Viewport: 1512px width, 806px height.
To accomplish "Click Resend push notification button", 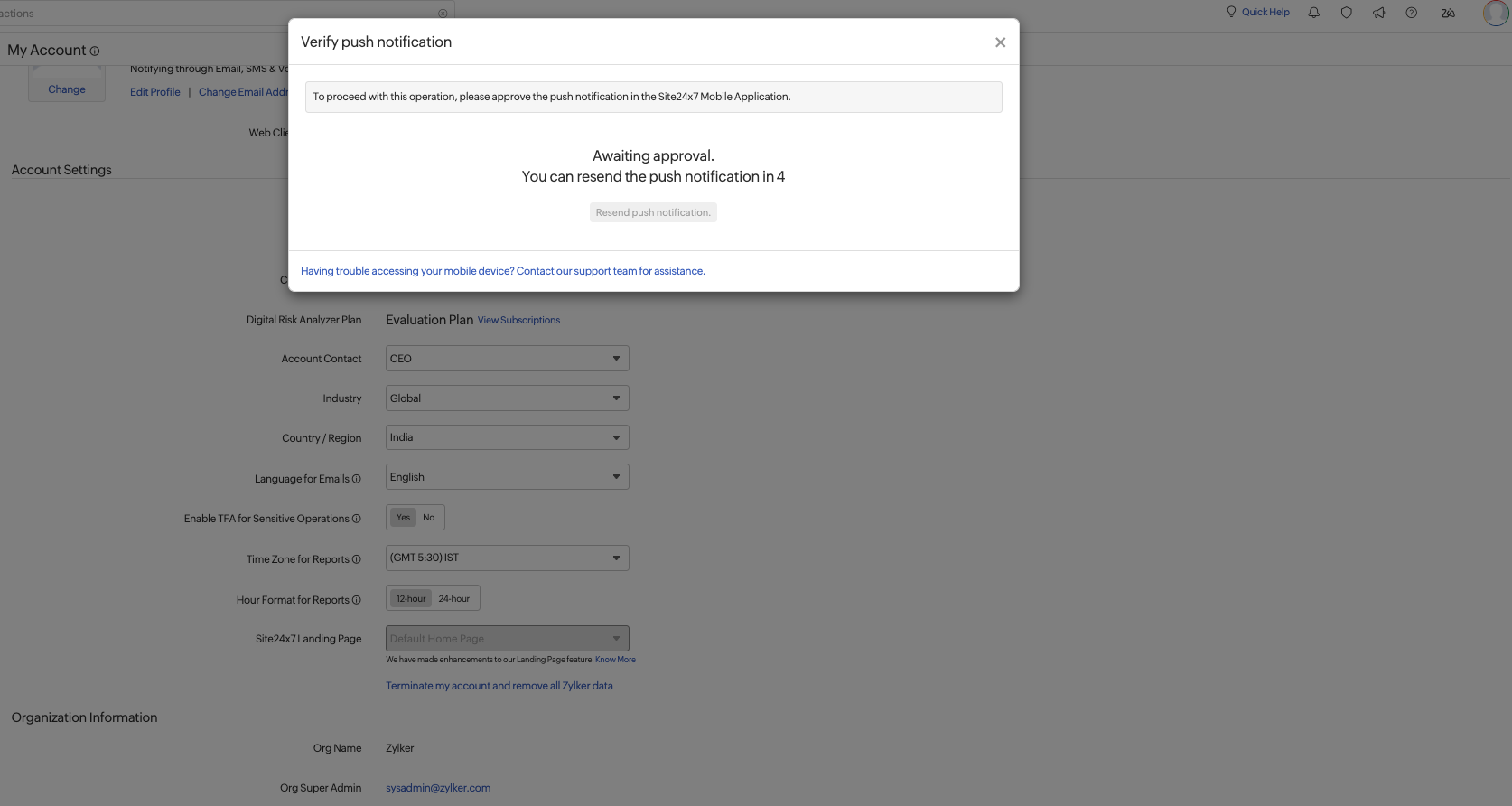I will (x=653, y=213).
